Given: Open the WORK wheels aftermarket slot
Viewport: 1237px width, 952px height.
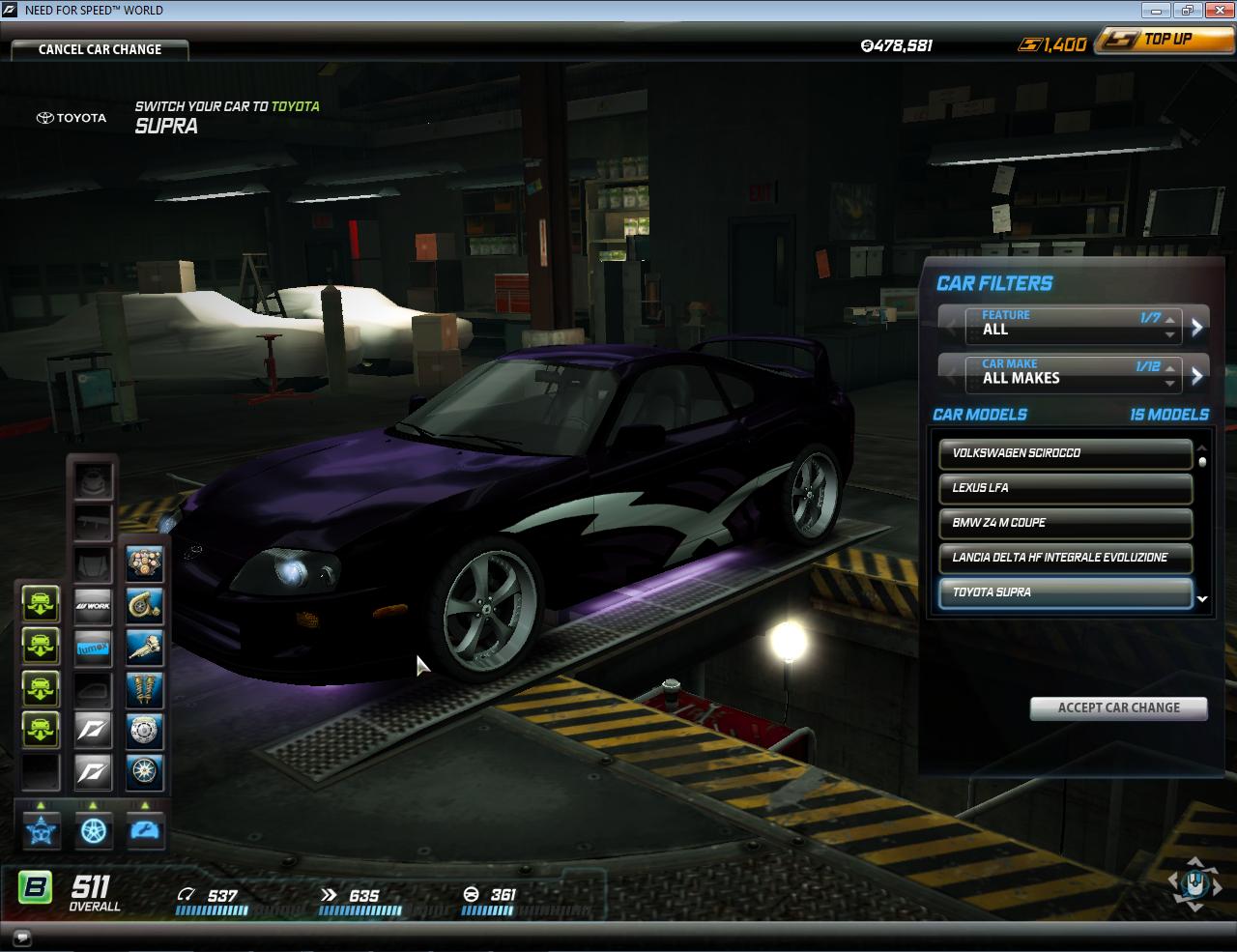Looking at the screenshot, I should [94, 606].
